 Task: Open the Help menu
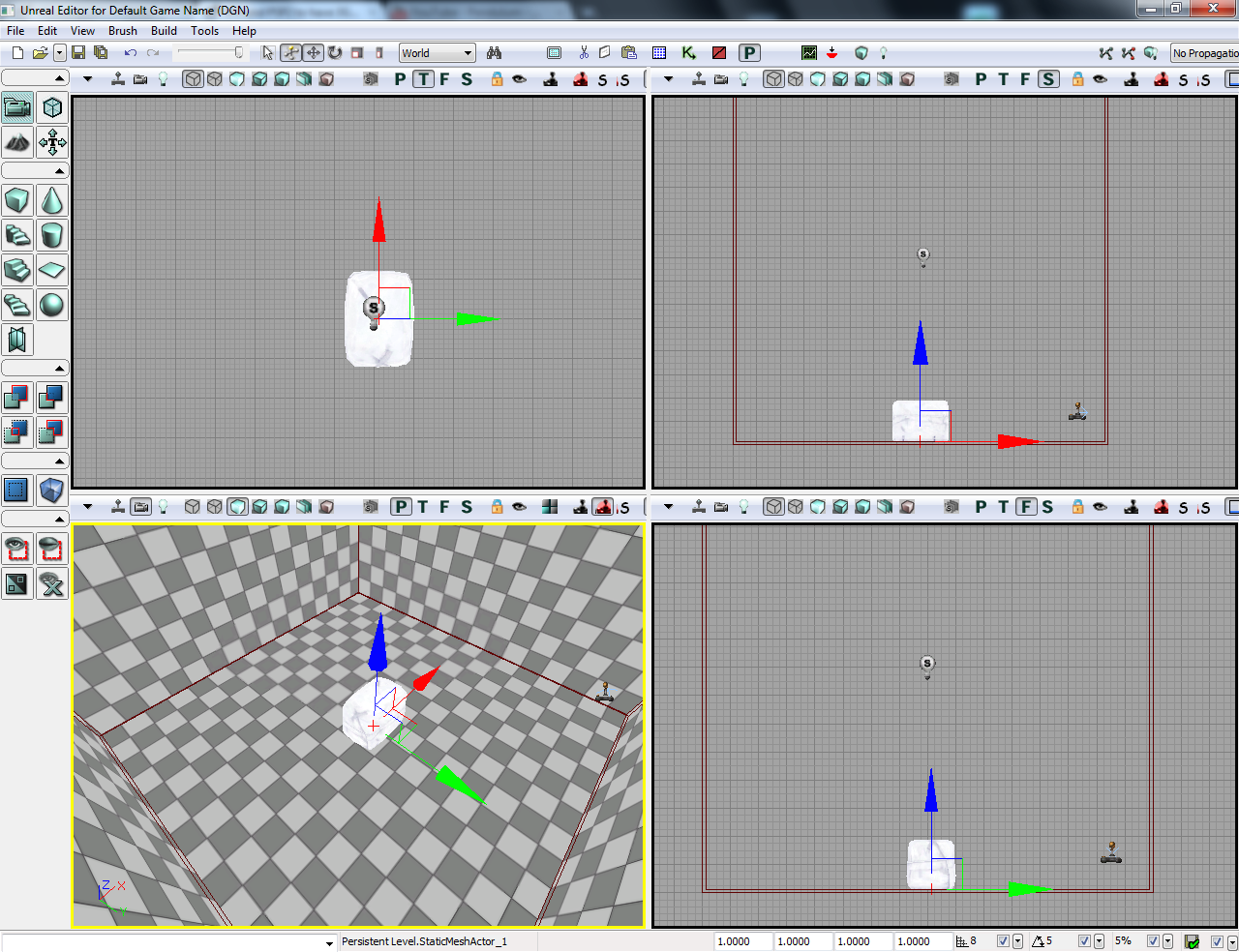(x=244, y=31)
